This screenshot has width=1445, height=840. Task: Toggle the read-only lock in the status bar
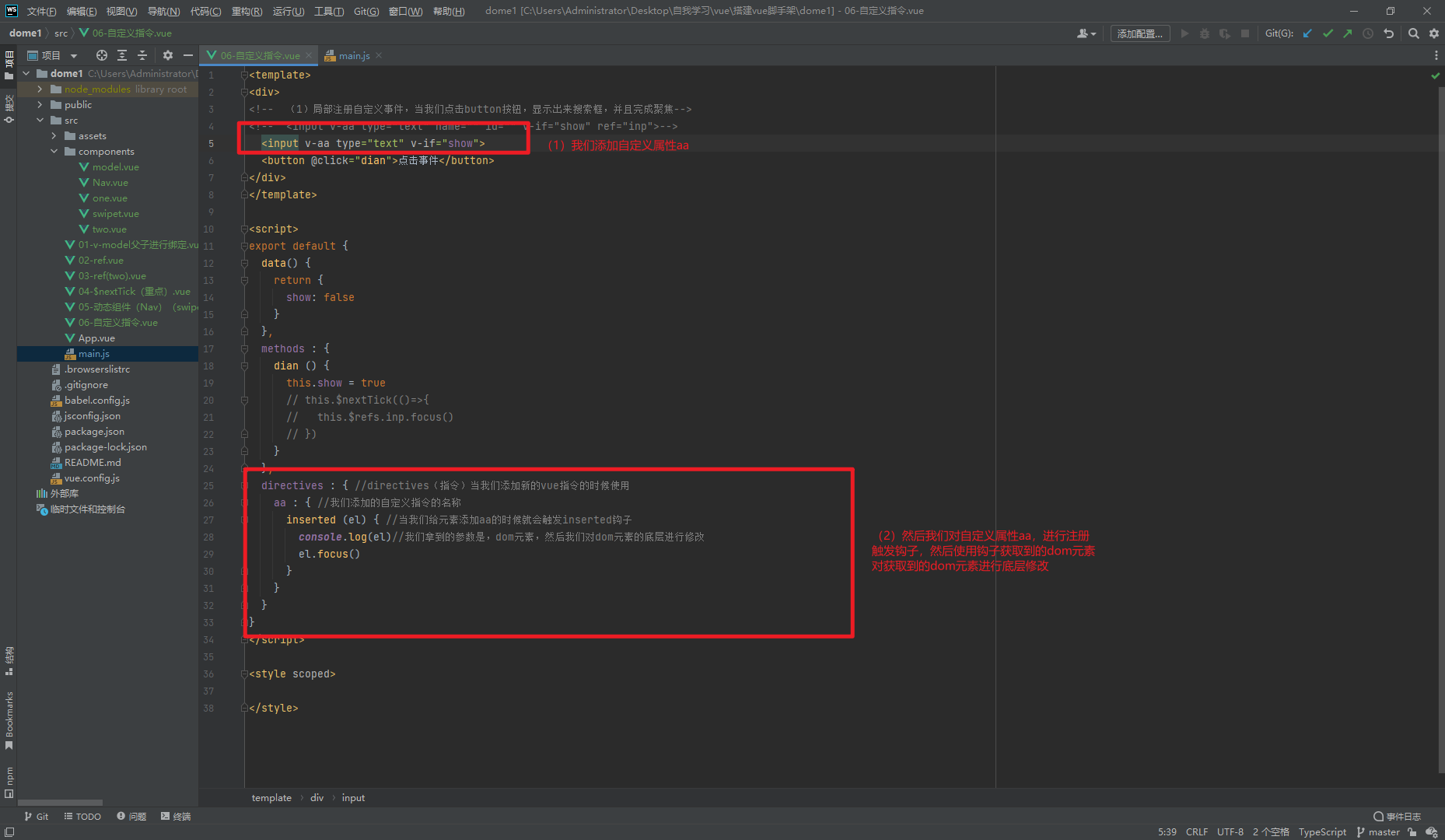pyautogui.click(x=1412, y=831)
